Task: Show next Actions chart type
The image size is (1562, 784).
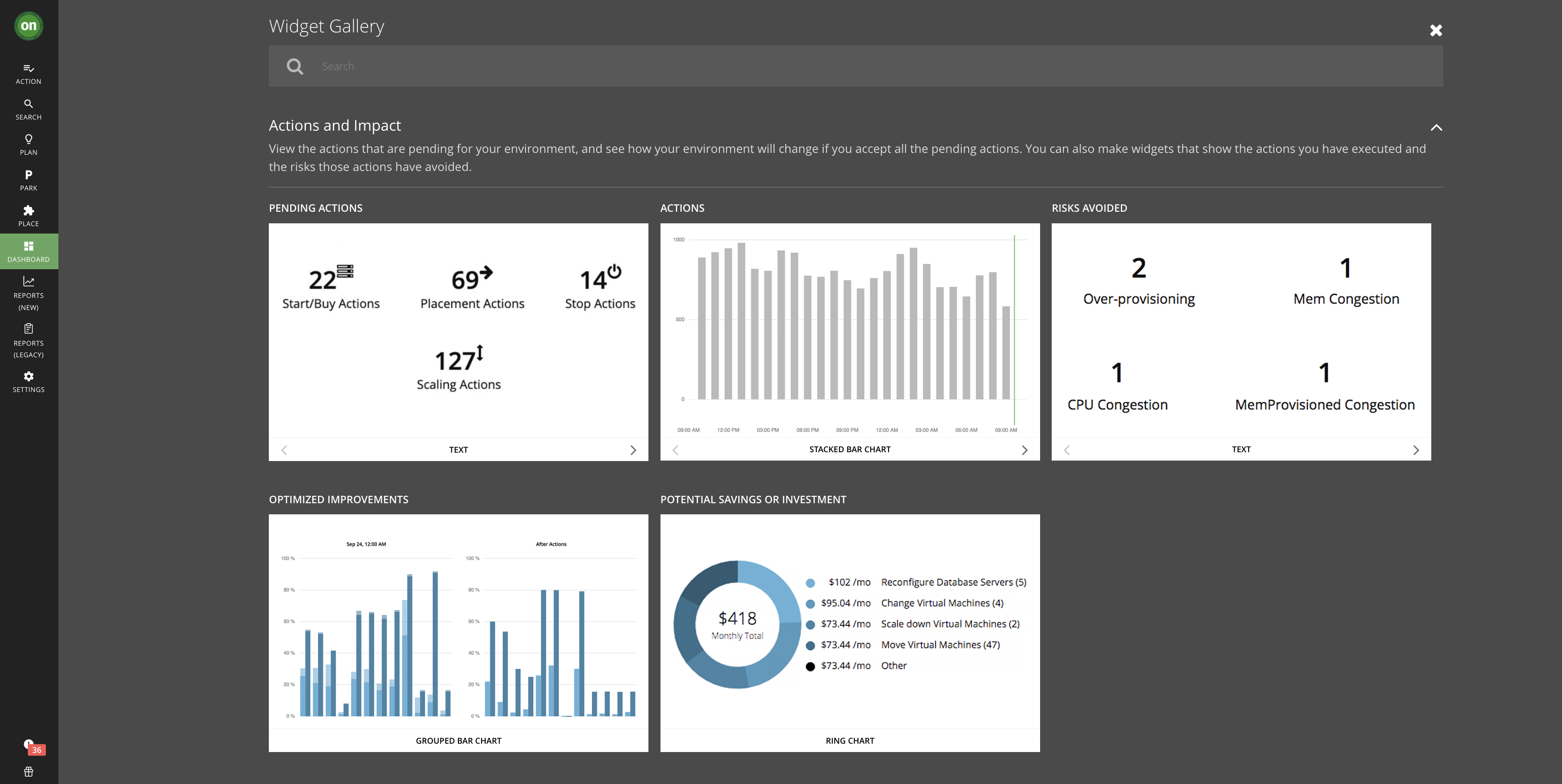Action: pyautogui.click(x=1024, y=450)
